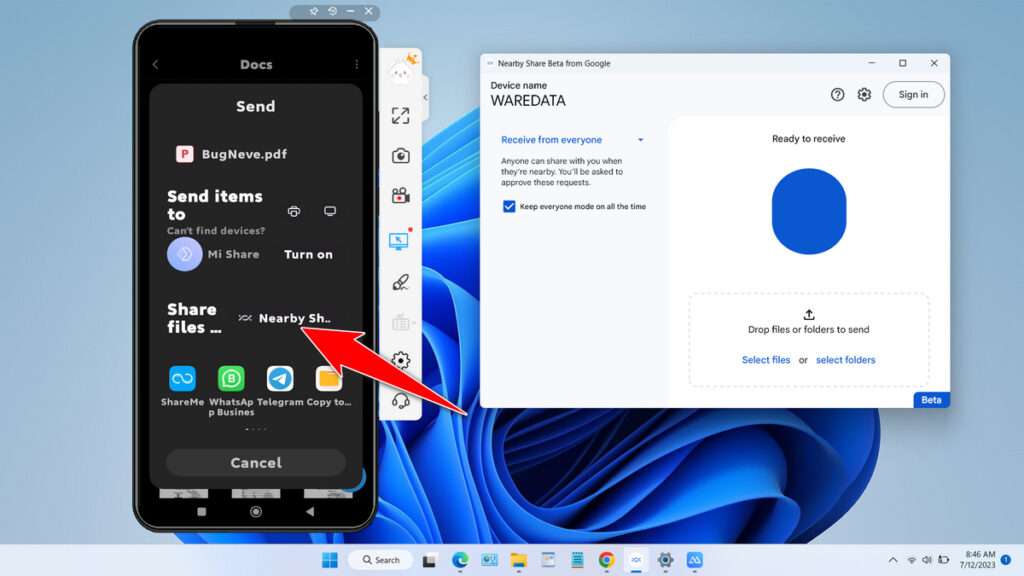Uncheck Keep everyone mode on all the time
1024x576 pixels.
(x=509, y=206)
